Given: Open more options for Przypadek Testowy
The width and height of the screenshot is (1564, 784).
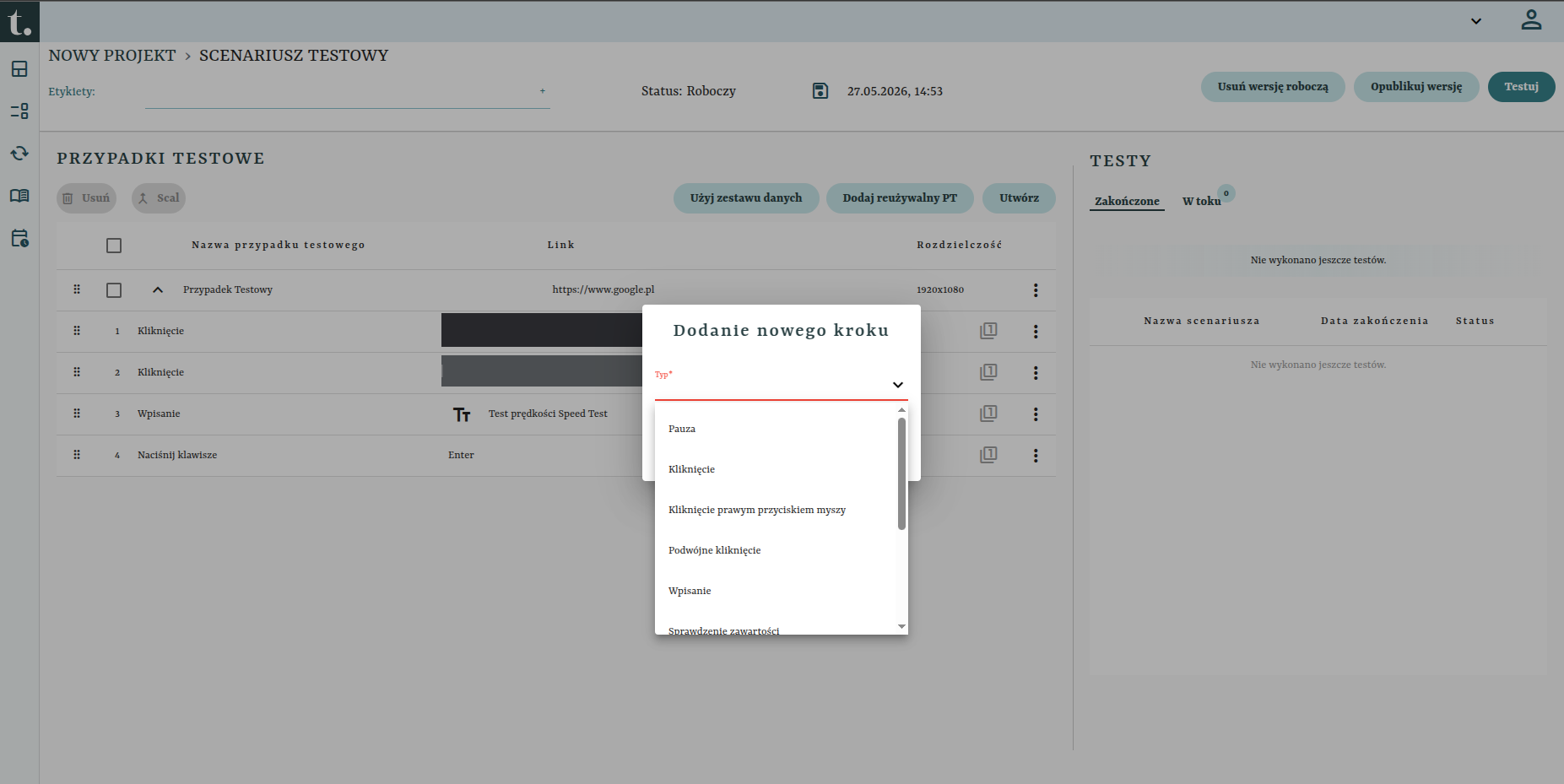Looking at the screenshot, I should tap(1036, 290).
